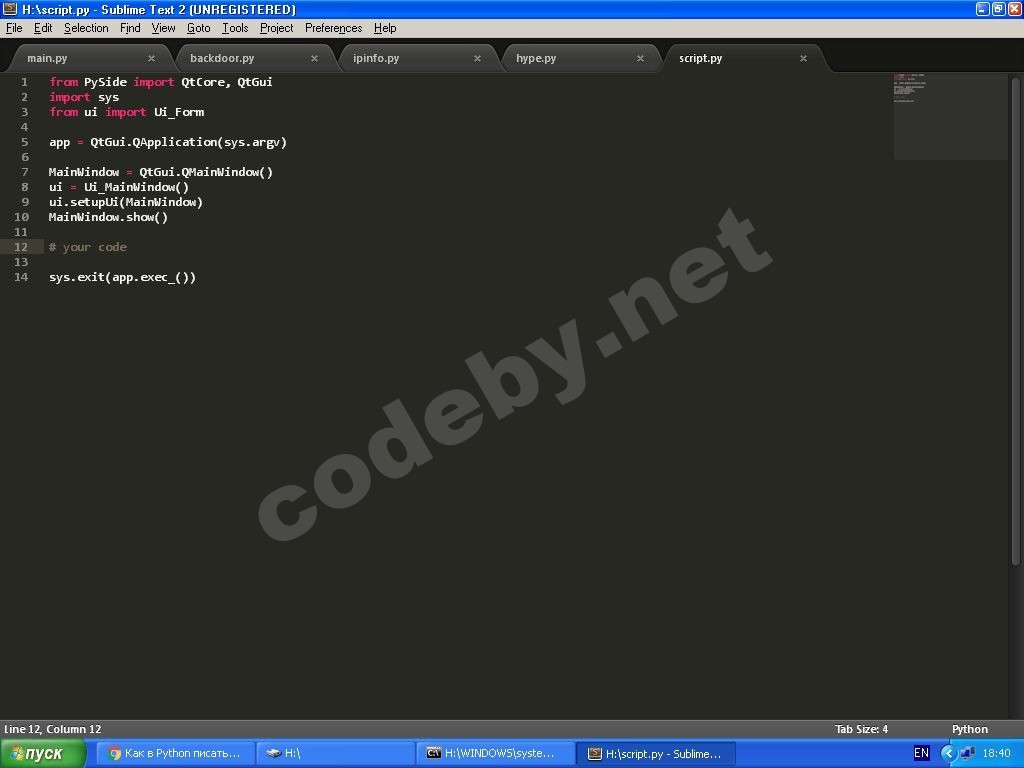Click the '# your code' comment
Viewport: 1024px width, 768px height.
click(x=88, y=248)
